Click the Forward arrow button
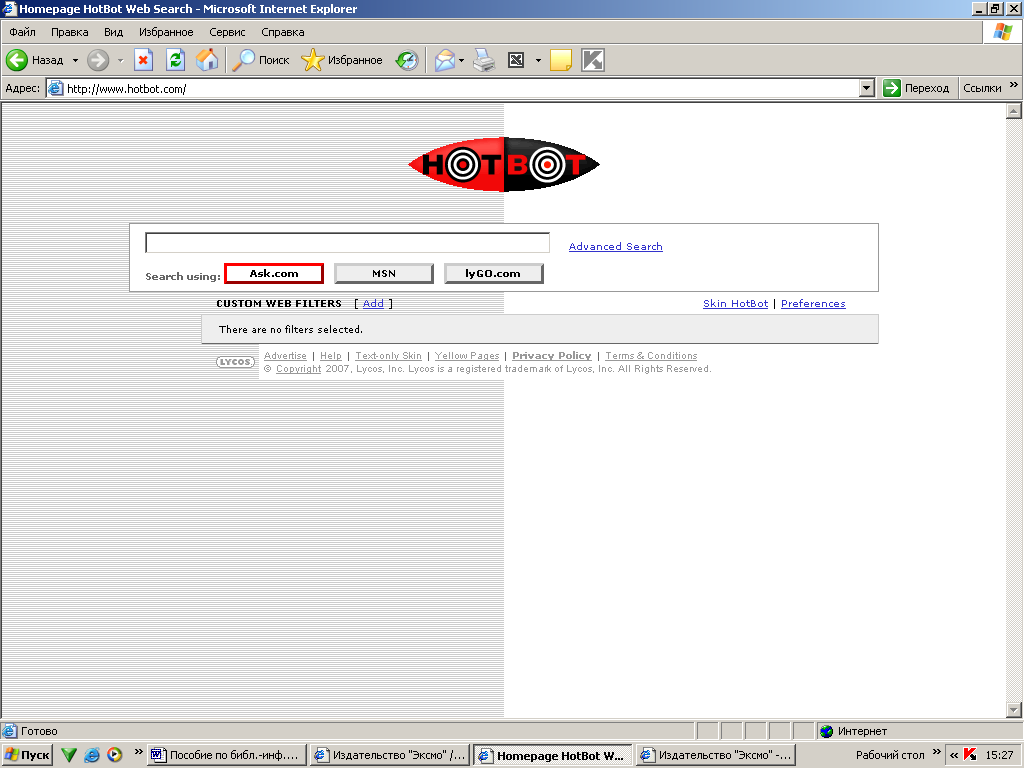Image resolution: width=1024 pixels, height=768 pixels. click(98, 60)
